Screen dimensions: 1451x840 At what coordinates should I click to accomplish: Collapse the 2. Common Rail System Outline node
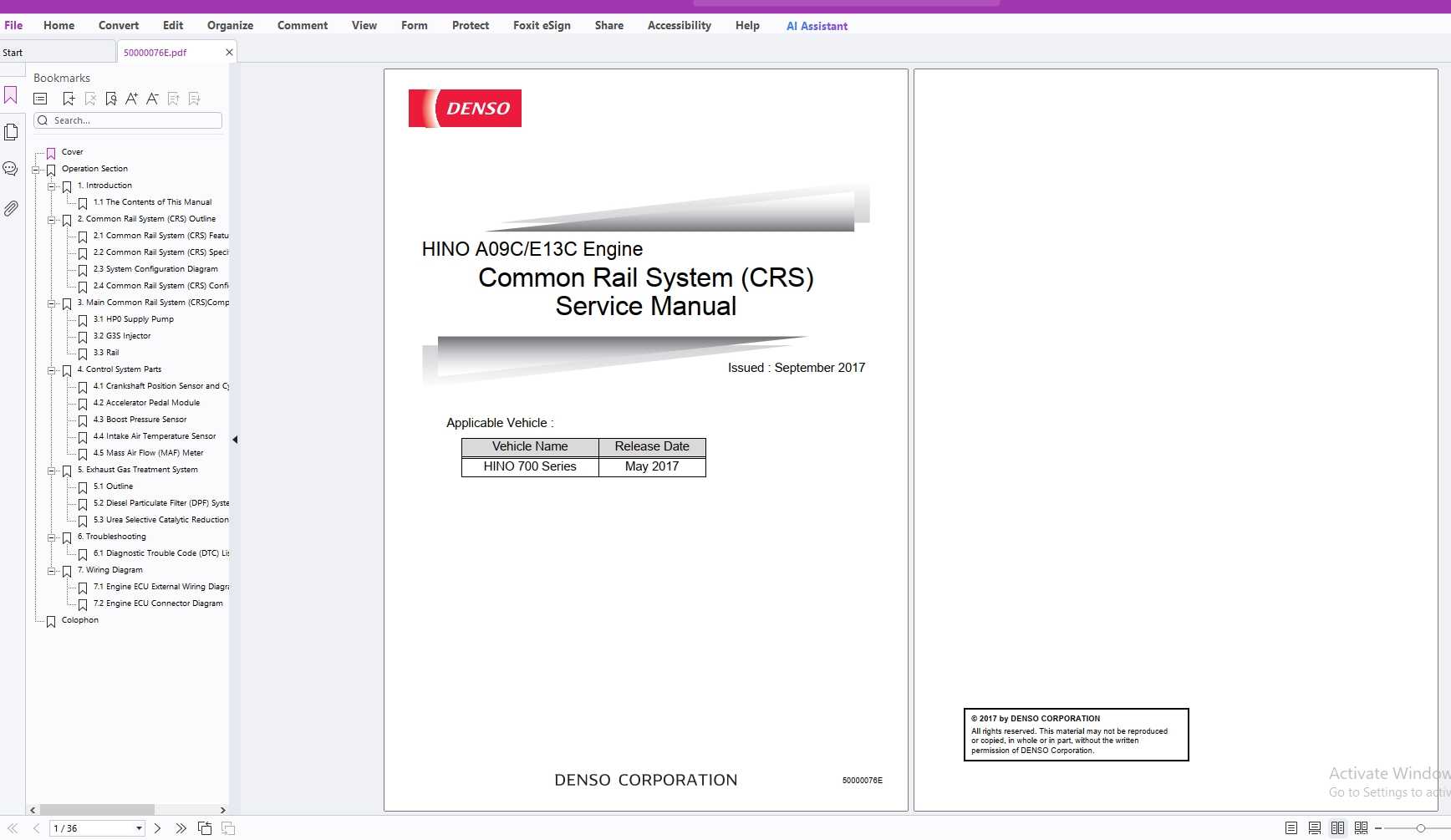[x=51, y=220]
